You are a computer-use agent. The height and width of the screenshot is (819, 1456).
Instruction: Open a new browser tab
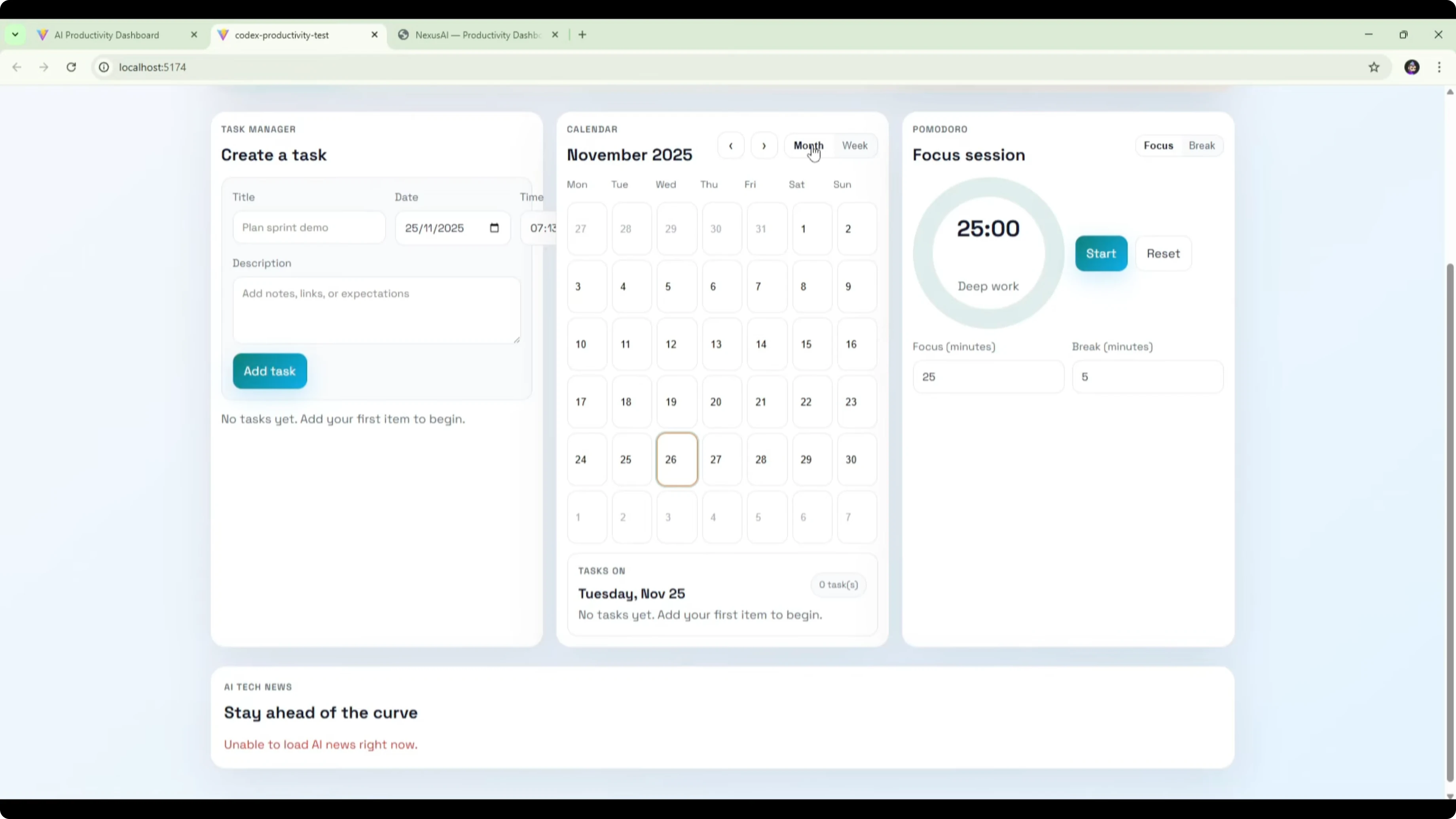point(582,35)
